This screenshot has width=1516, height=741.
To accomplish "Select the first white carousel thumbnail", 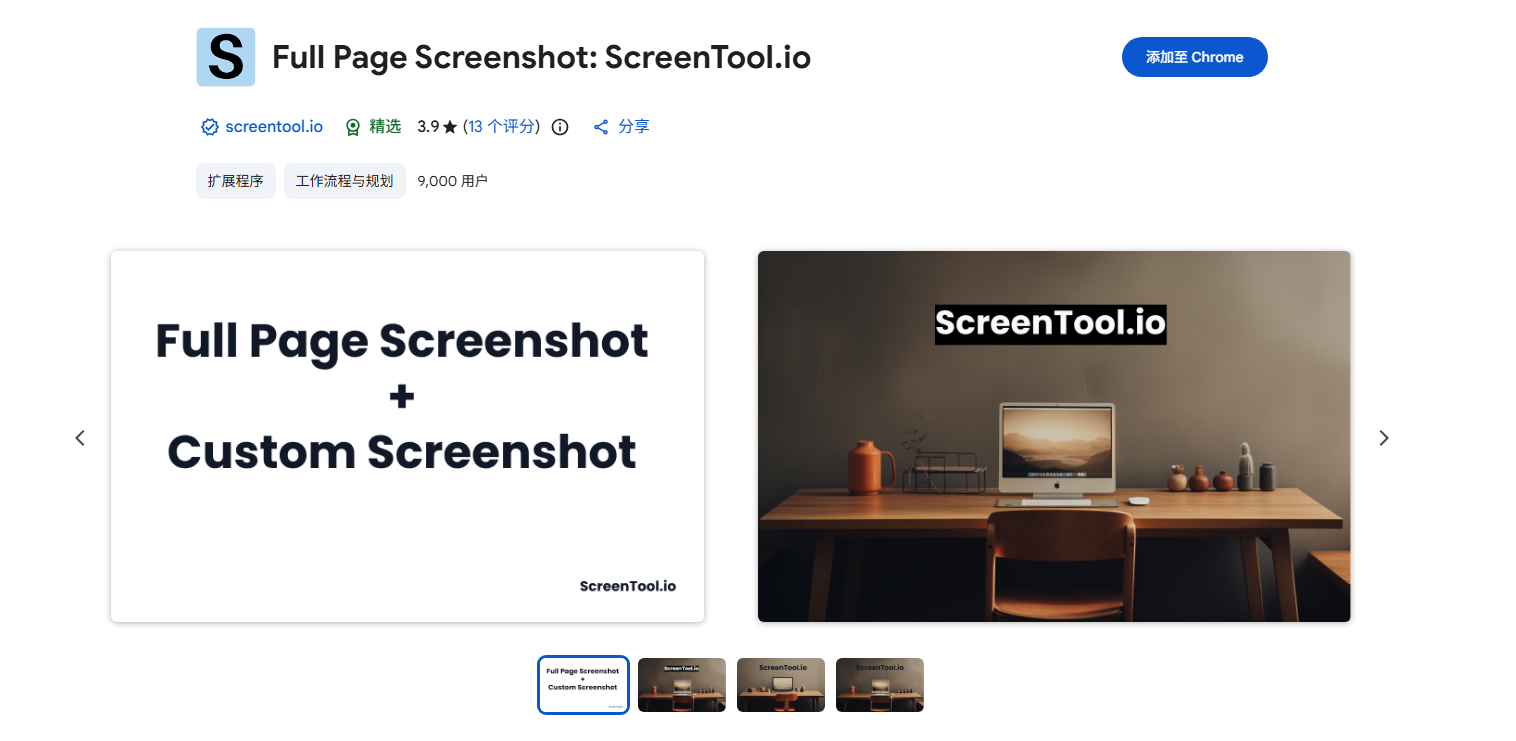I will [583, 685].
